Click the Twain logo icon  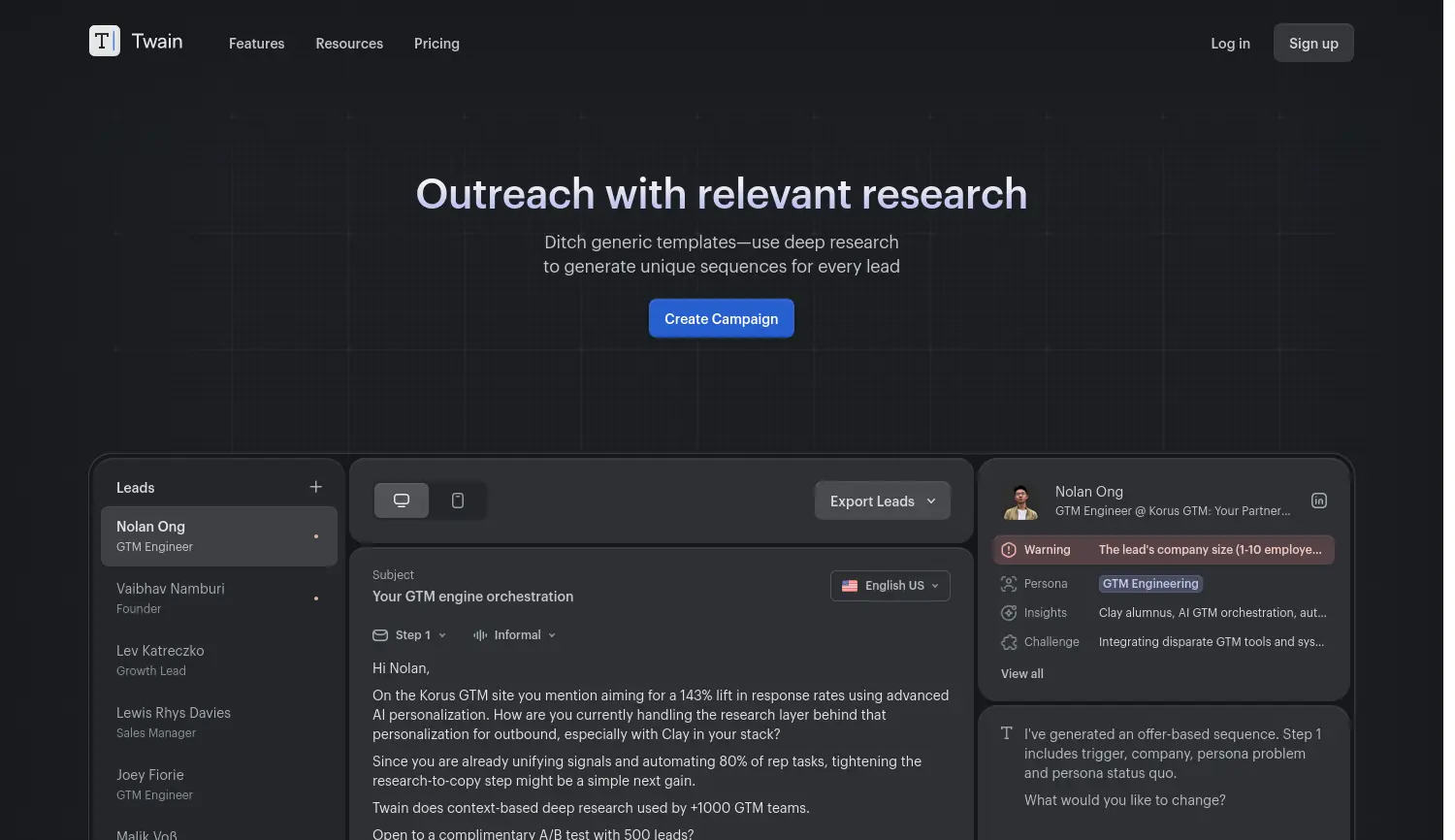105,41
